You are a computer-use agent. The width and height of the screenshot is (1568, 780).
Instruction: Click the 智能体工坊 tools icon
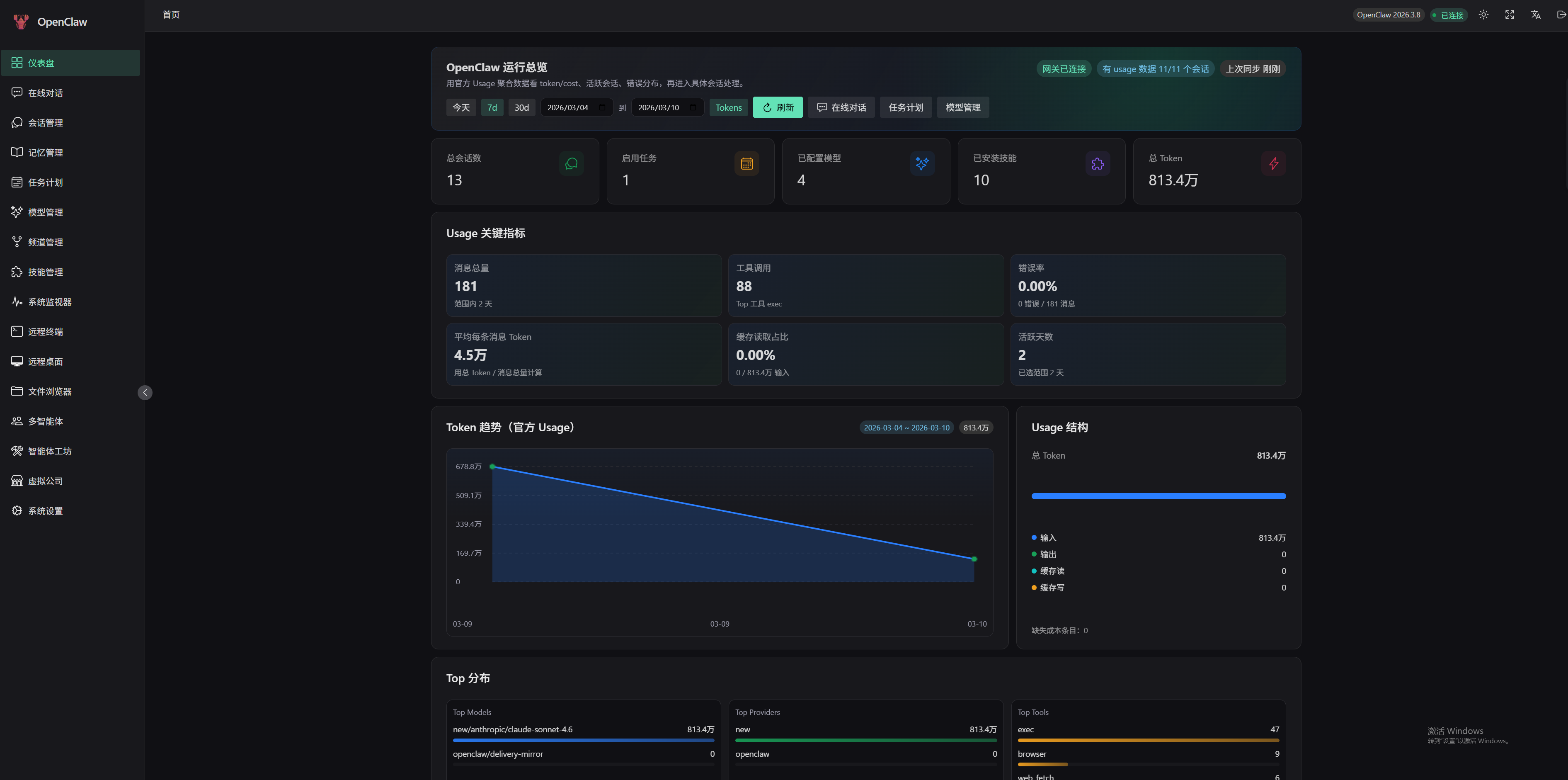(x=17, y=451)
